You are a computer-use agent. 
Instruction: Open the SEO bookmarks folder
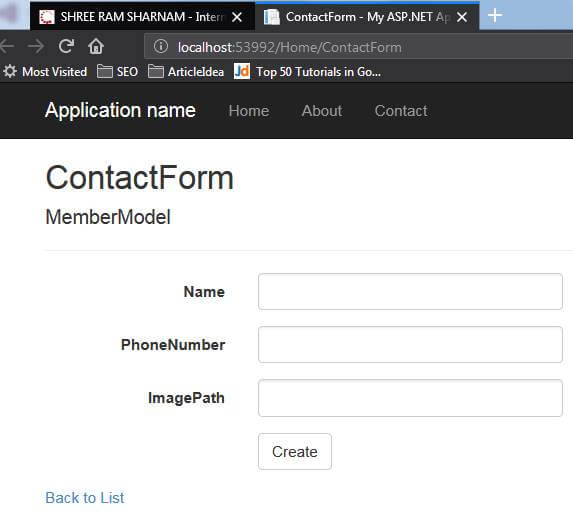coord(117,72)
